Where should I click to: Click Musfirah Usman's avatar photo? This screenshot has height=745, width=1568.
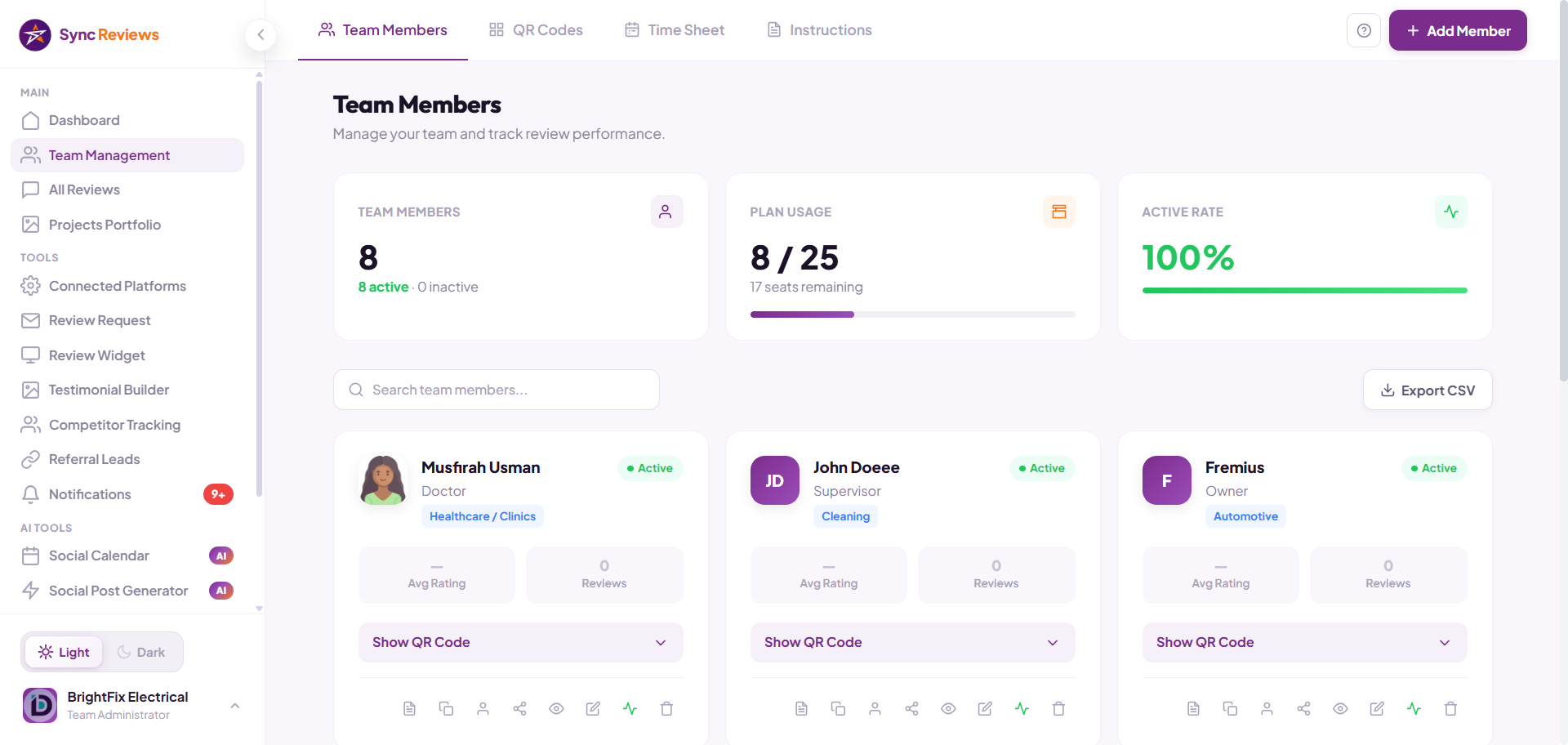click(382, 480)
